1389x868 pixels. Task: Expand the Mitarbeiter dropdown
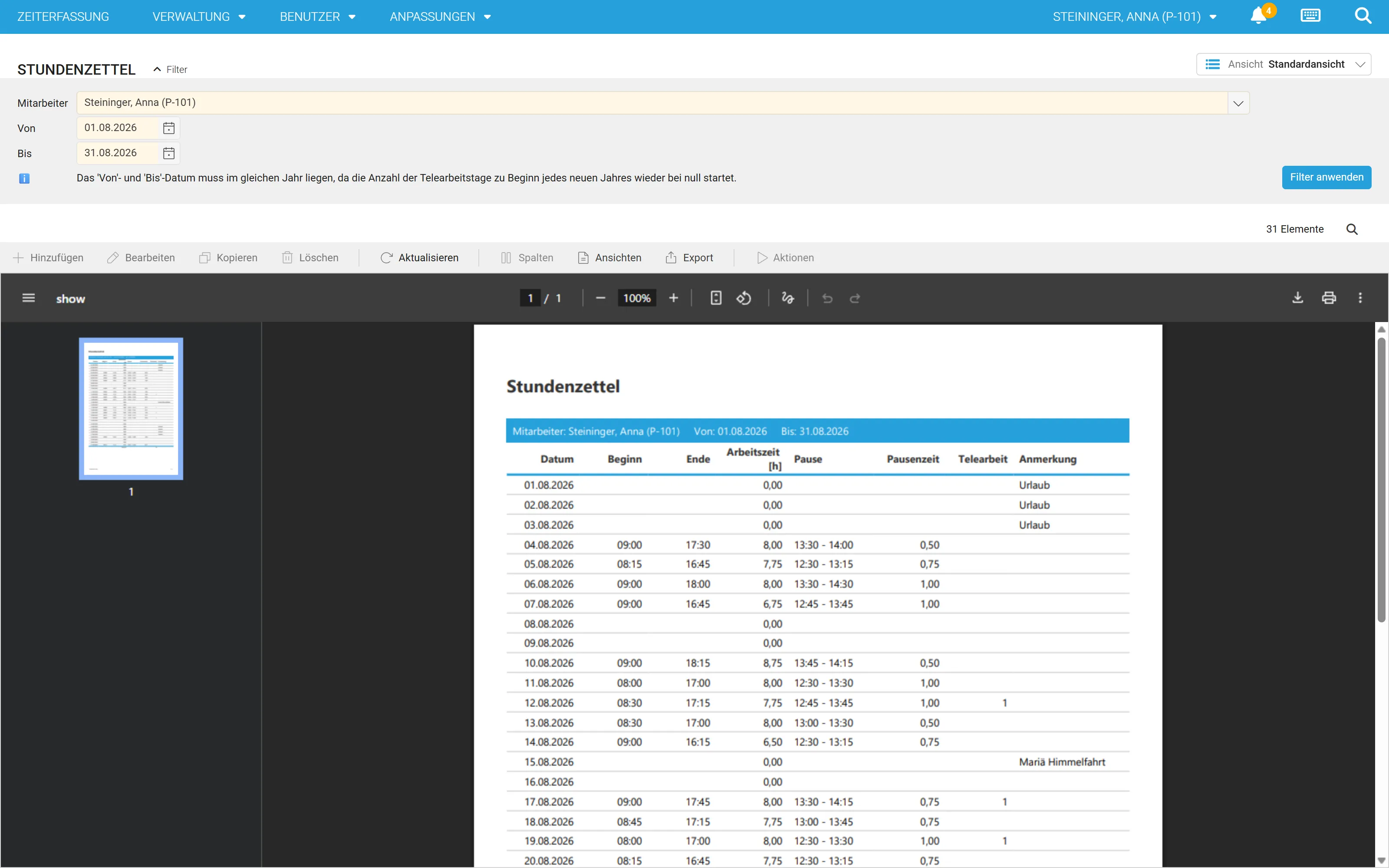coord(1238,103)
